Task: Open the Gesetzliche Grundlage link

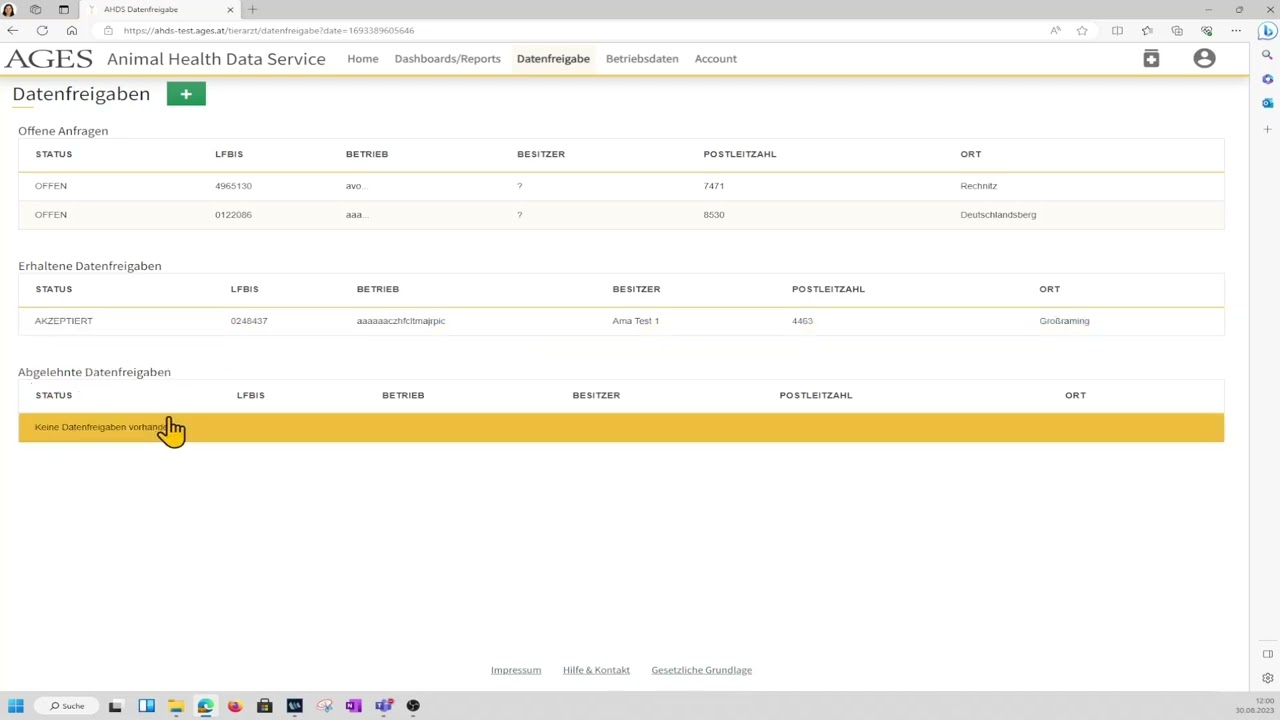Action: (701, 670)
